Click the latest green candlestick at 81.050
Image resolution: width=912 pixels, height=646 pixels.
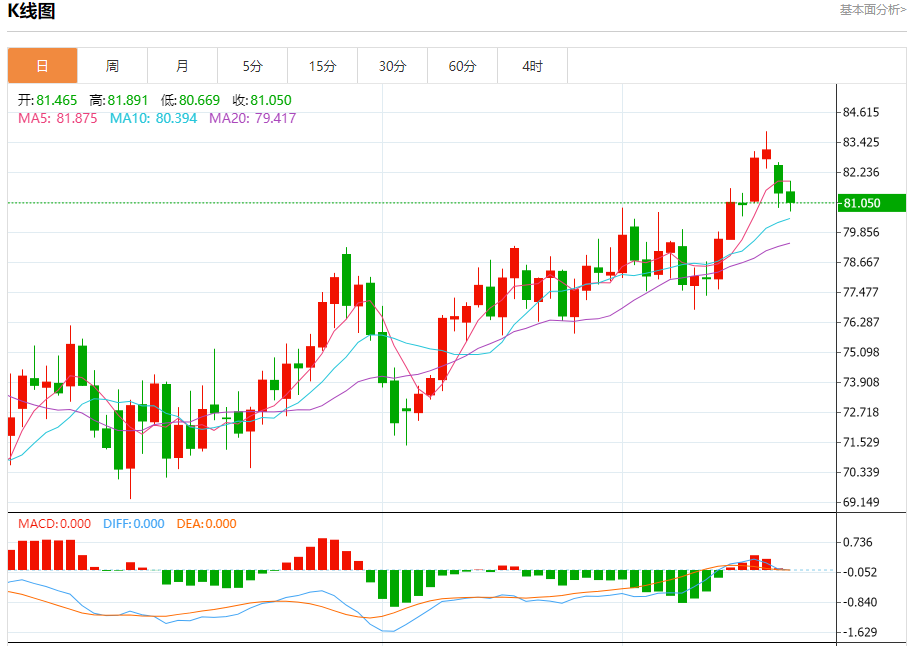[x=790, y=198]
